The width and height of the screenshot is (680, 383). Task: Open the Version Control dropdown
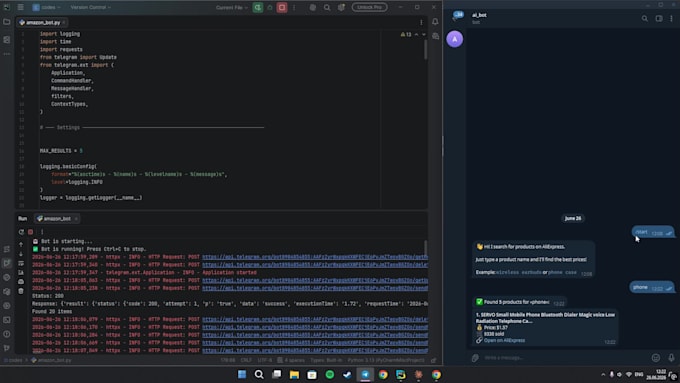pyautogui.click(x=91, y=7)
